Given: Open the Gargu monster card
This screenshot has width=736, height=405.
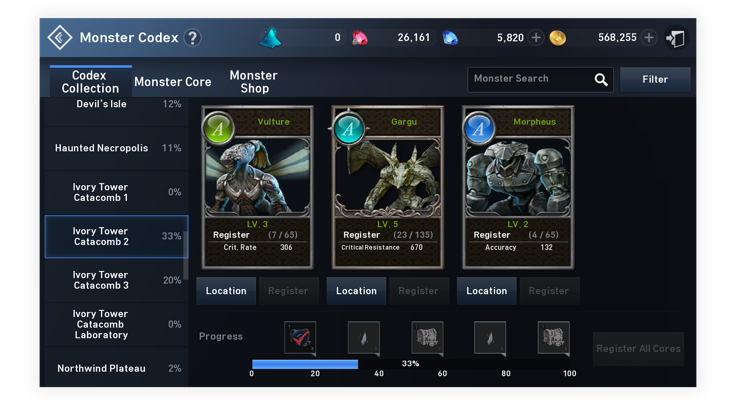Looking at the screenshot, I should pyautogui.click(x=387, y=187).
